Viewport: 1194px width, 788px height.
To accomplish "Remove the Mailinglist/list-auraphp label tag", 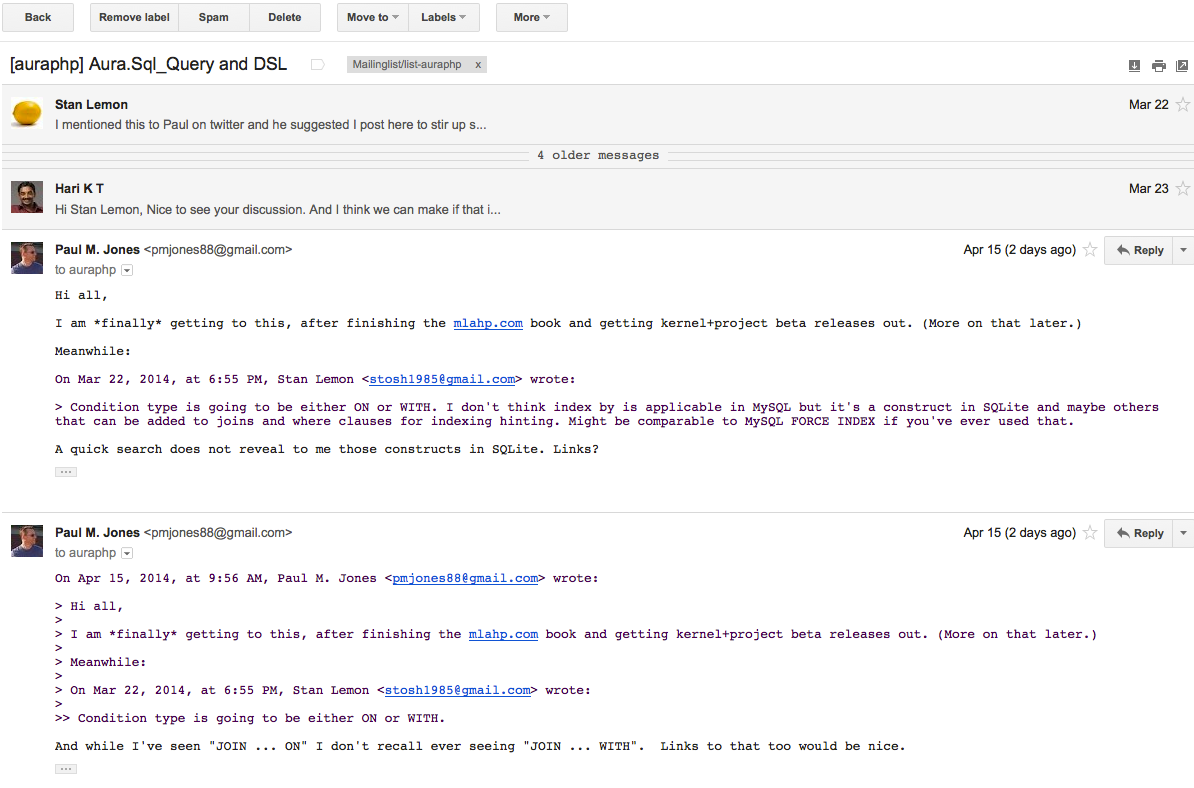I will (478, 64).
